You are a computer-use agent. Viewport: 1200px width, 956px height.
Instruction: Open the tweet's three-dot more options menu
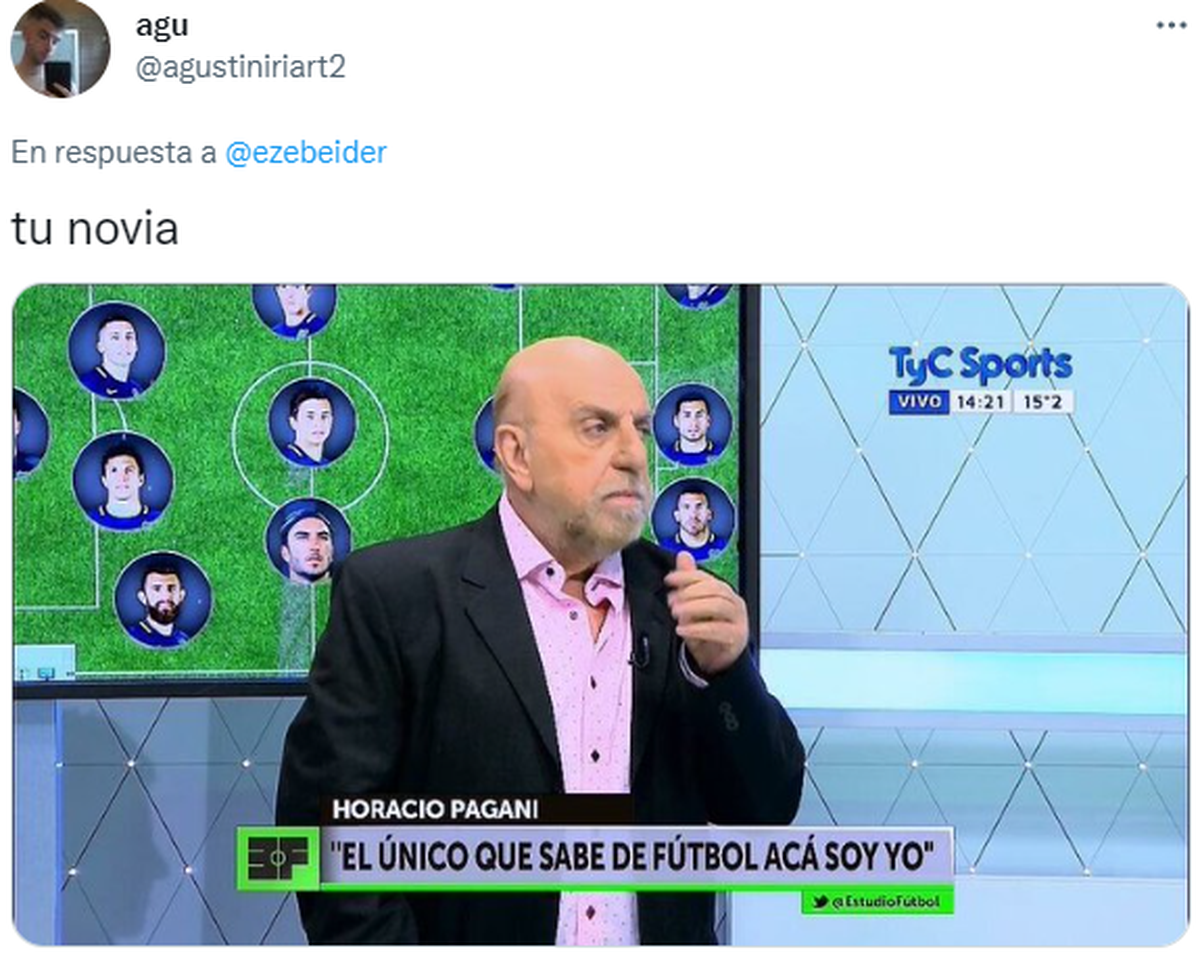point(1171,25)
